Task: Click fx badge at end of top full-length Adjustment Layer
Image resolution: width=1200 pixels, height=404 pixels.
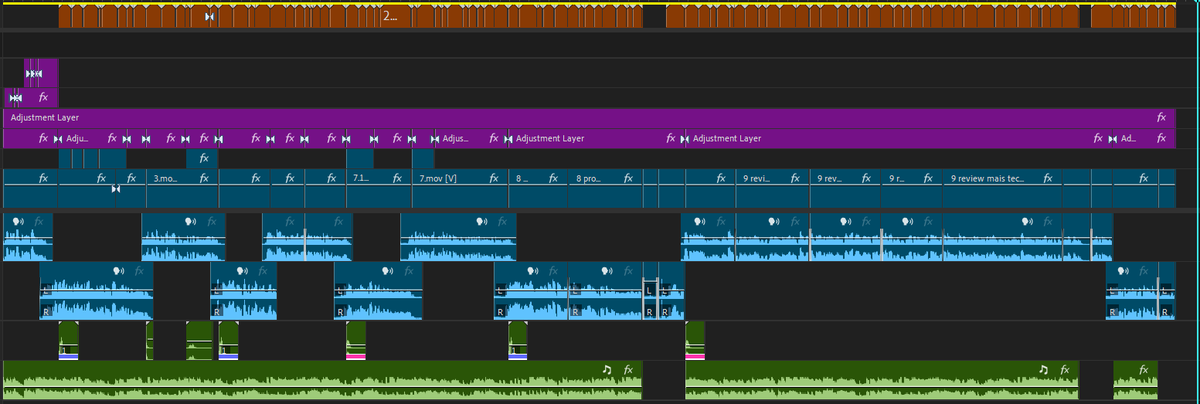Action: click(x=1161, y=118)
